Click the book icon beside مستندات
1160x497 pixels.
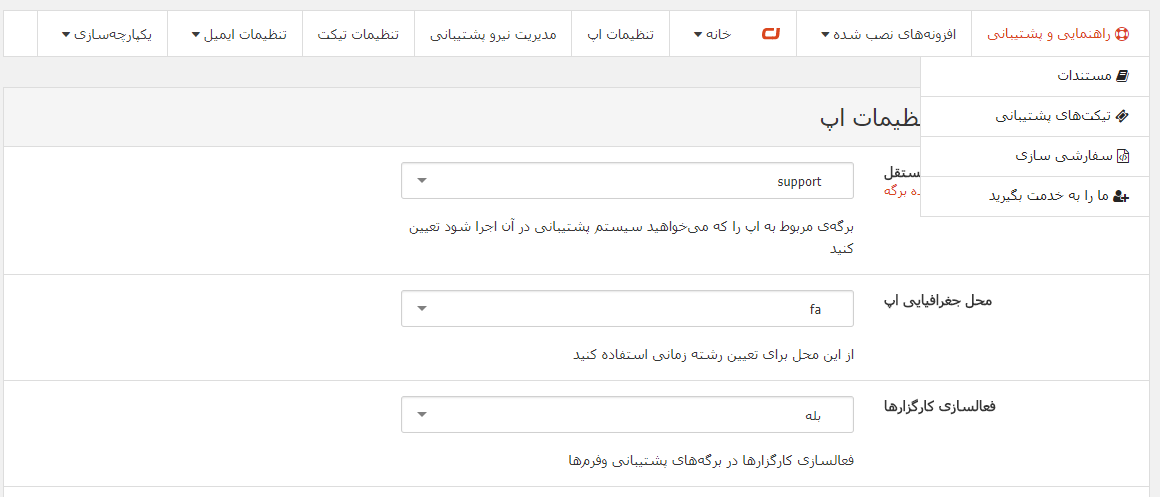coord(1121,76)
